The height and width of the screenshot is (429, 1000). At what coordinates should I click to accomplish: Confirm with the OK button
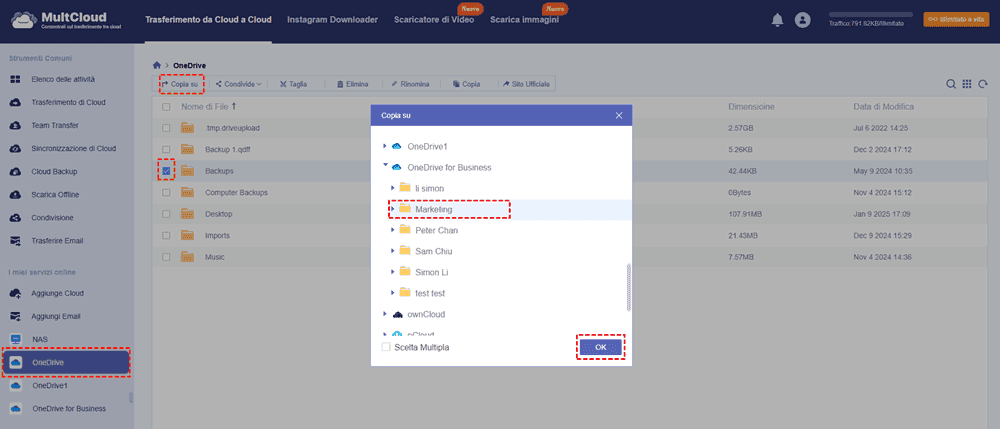[x=601, y=347]
